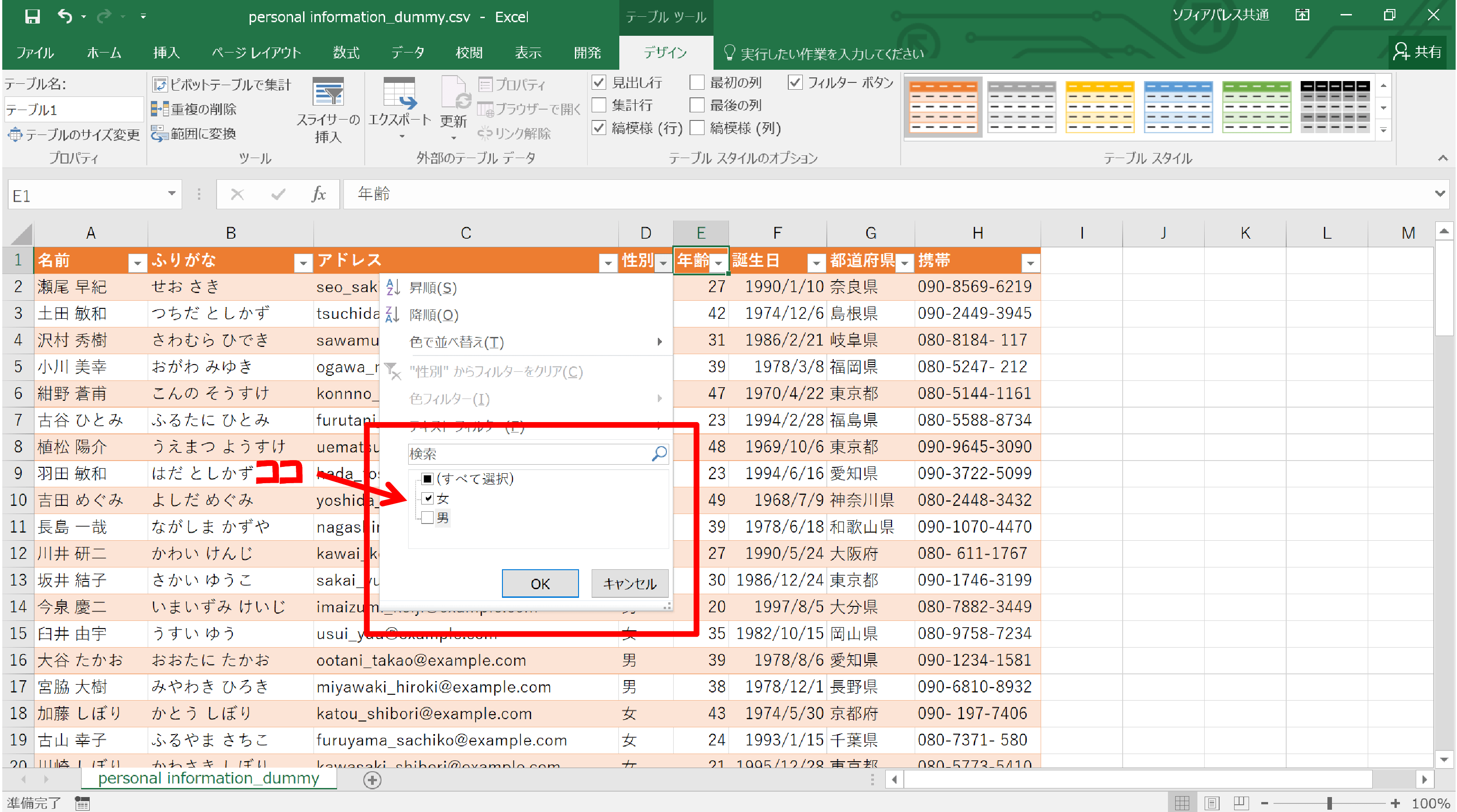Viewport: 1457px width, 812px height.
Task: Open the 都道府県 column filter dropdown
Action: coord(904,263)
